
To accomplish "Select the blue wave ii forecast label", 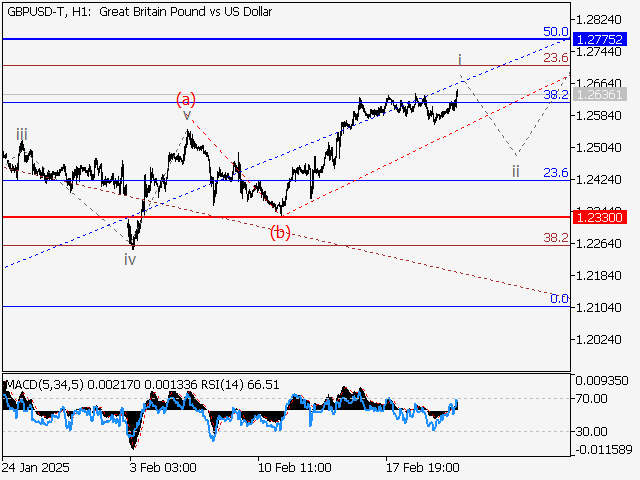I will pyautogui.click(x=515, y=171).
